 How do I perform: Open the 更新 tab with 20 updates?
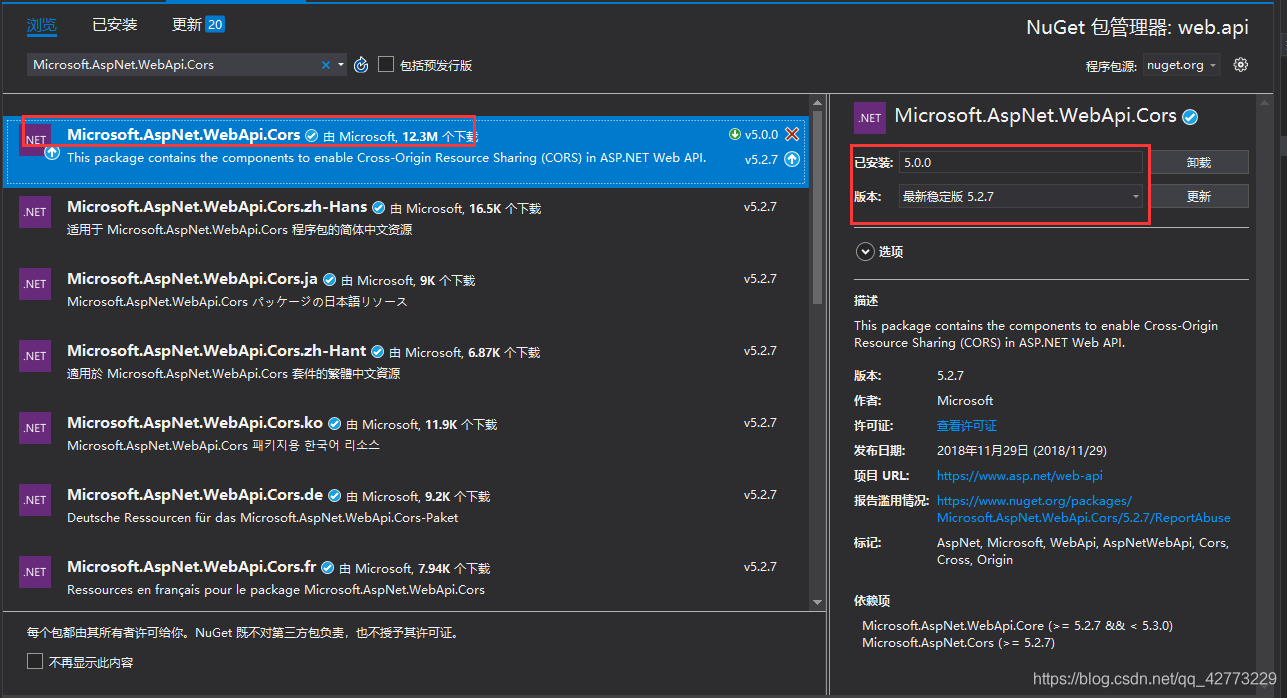[x=198, y=24]
